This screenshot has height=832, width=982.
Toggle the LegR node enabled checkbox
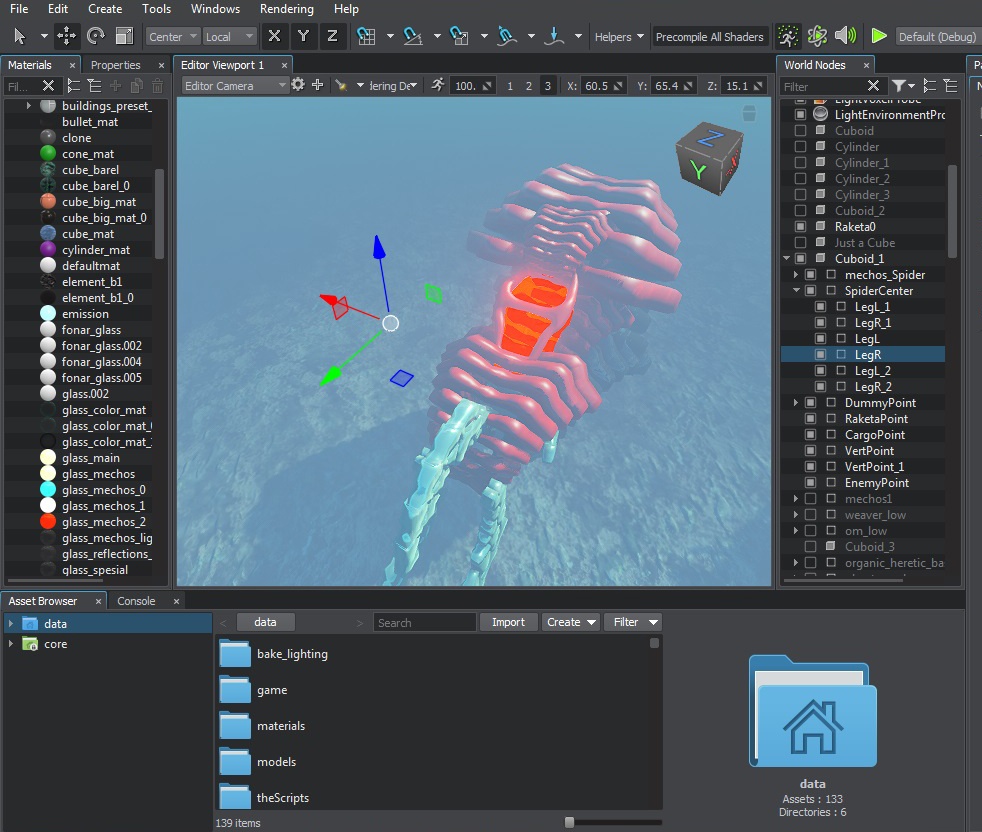[820, 355]
